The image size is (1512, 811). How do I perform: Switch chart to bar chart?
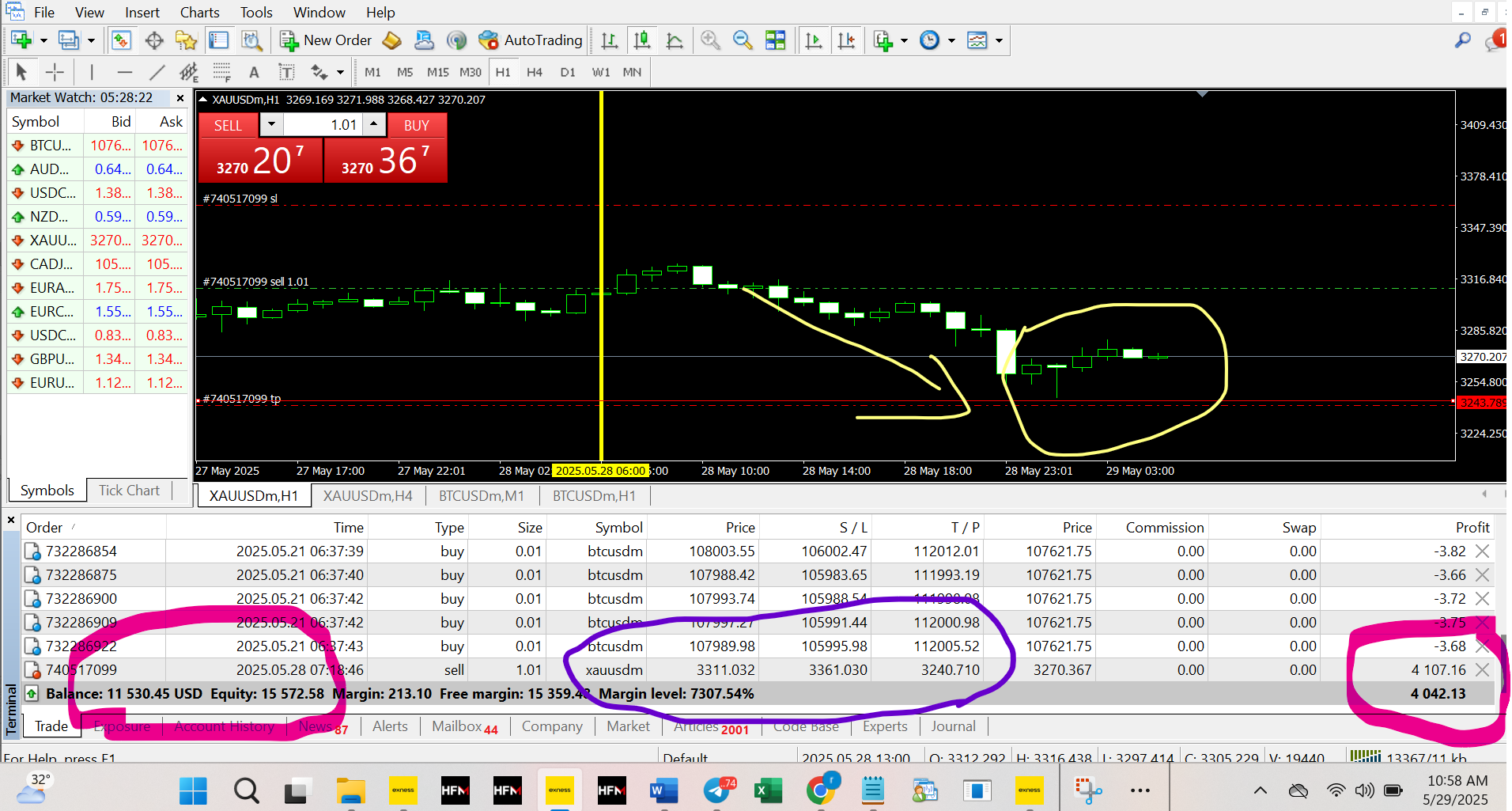(609, 40)
